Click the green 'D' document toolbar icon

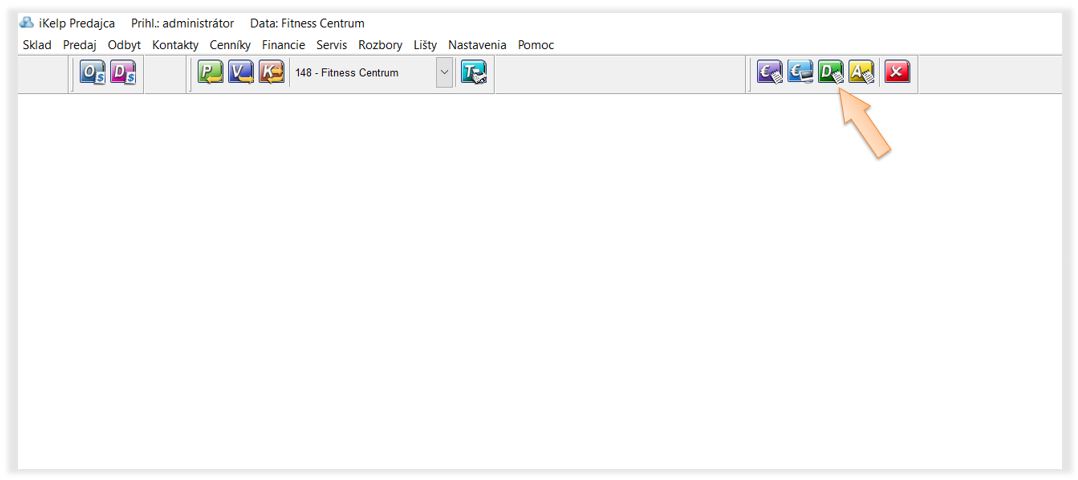click(x=831, y=72)
